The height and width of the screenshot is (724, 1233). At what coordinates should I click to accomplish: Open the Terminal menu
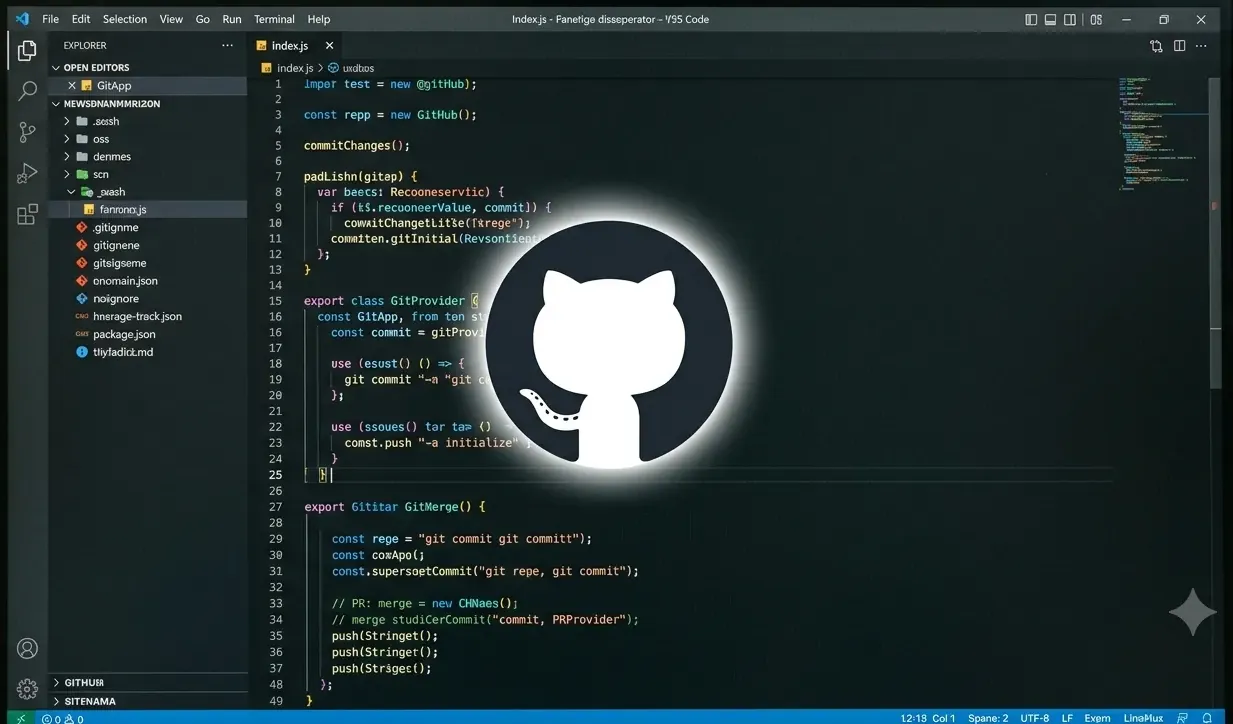point(274,19)
